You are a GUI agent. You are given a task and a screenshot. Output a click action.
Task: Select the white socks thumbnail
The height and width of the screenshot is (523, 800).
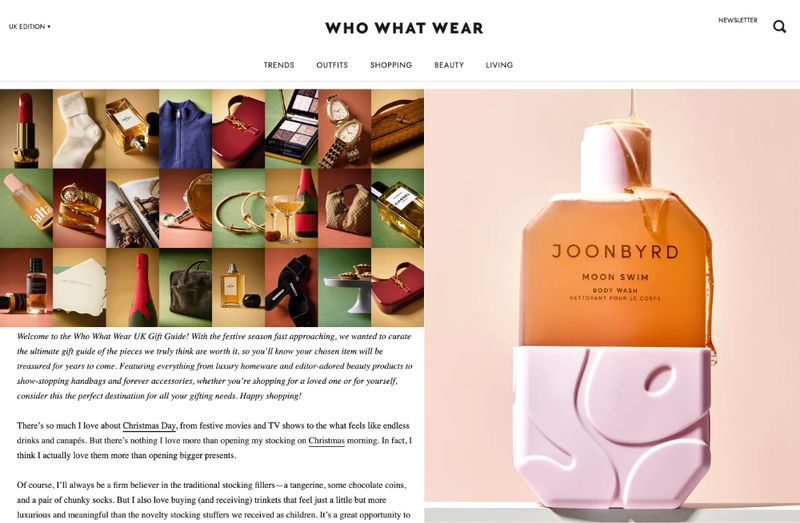point(80,129)
